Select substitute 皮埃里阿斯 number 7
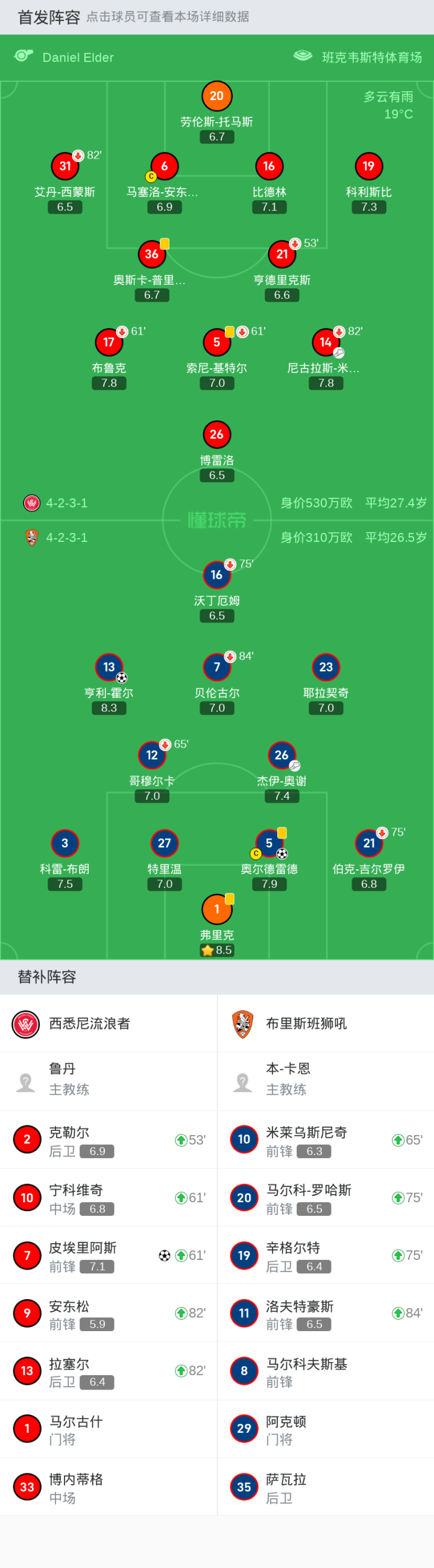 [27, 1256]
